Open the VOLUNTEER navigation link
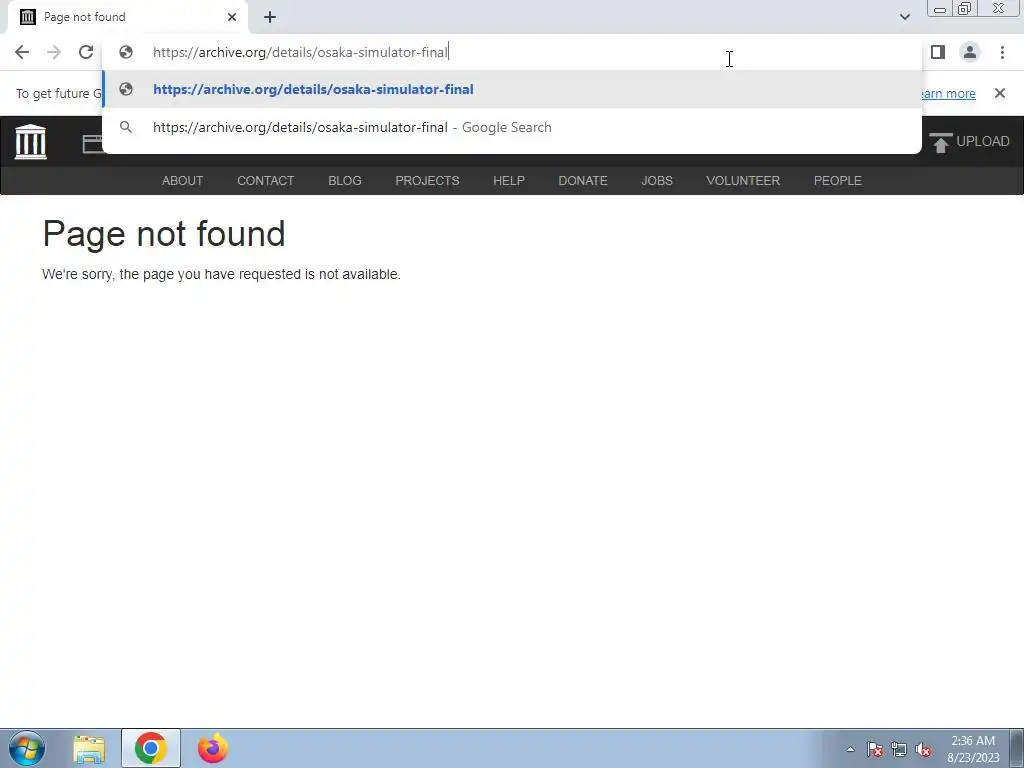This screenshot has width=1024, height=768. 743,181
